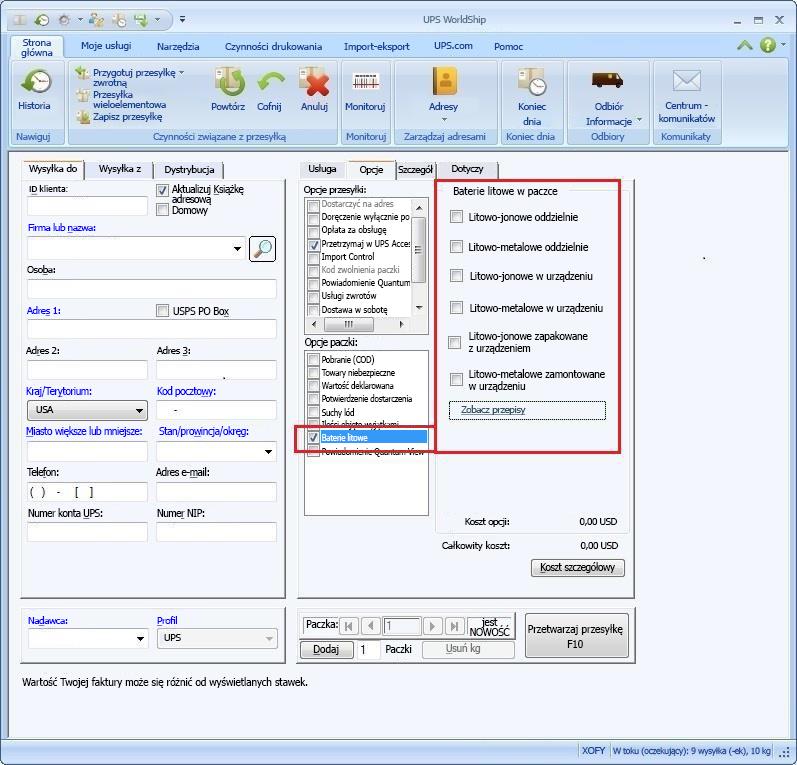Check Litowo-metalowe zamontowane w urządzeniu
Screen dimensions: 797x765
click(x=456, y=379)
